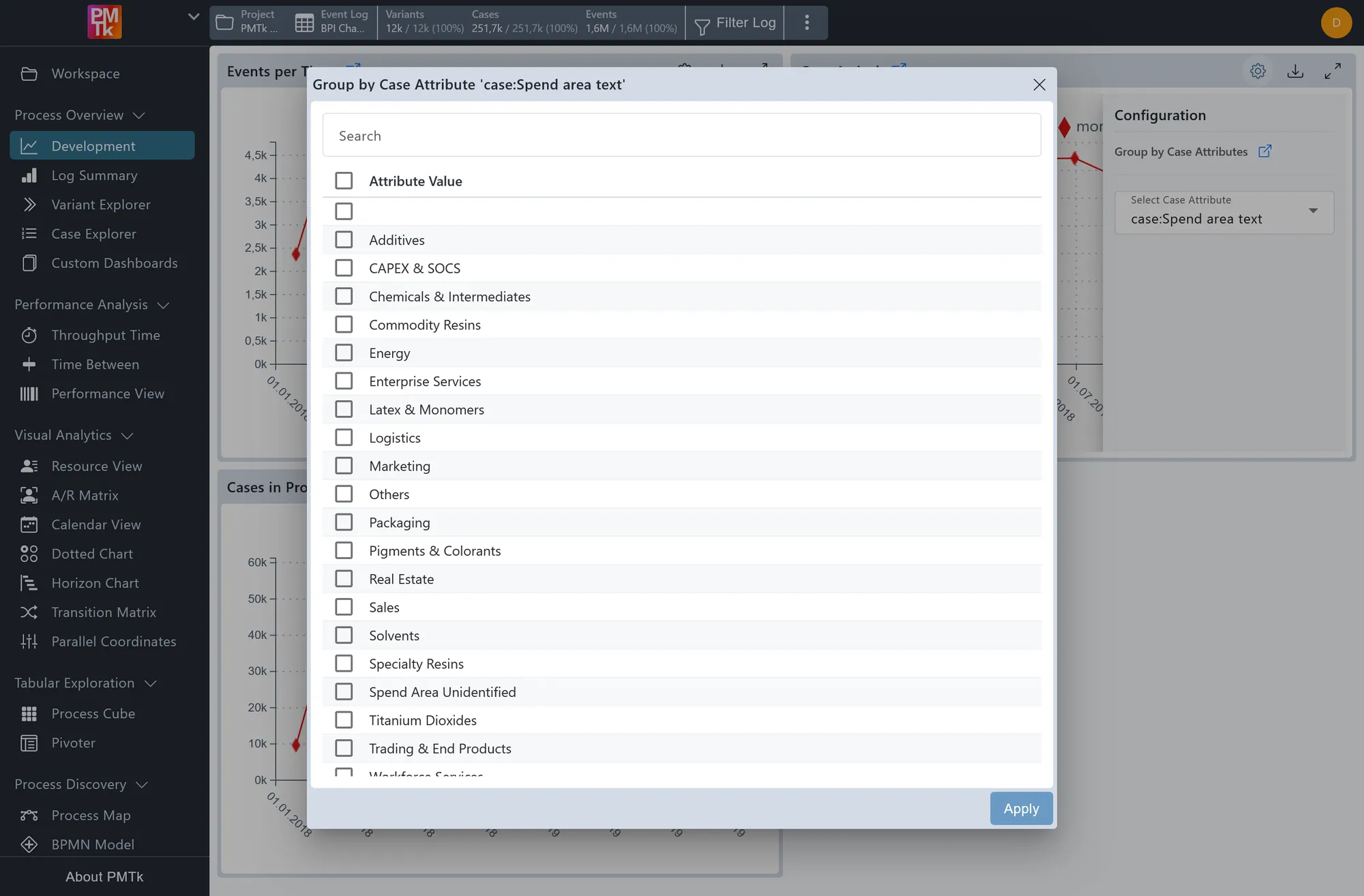Click the Apply button
Image resolution: width=1364 pixels, height=896 pixels.
pyautogui.click(x=1021, y=809)
